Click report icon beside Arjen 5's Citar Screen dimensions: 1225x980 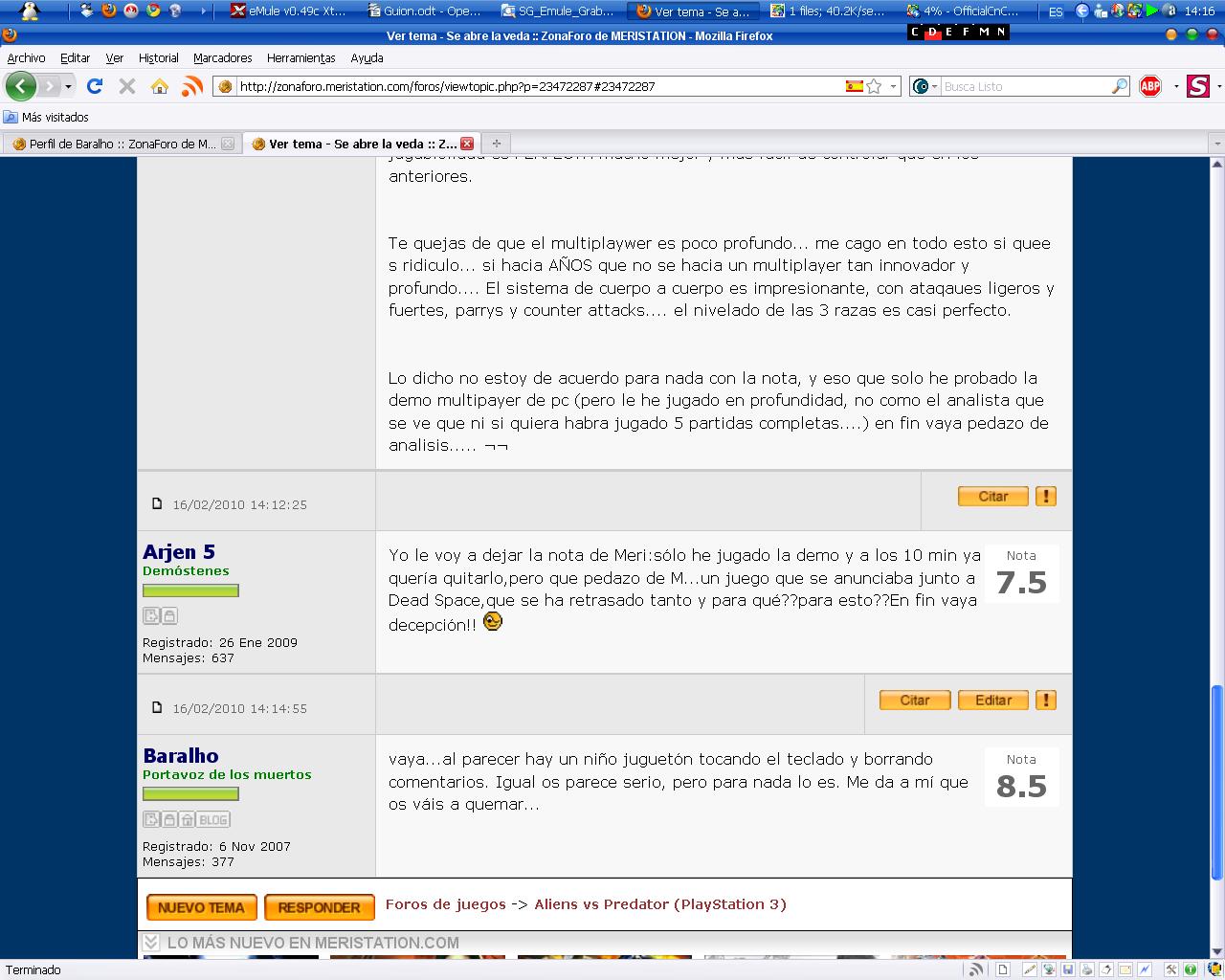pyautogui.click(x=1046, y=497)
